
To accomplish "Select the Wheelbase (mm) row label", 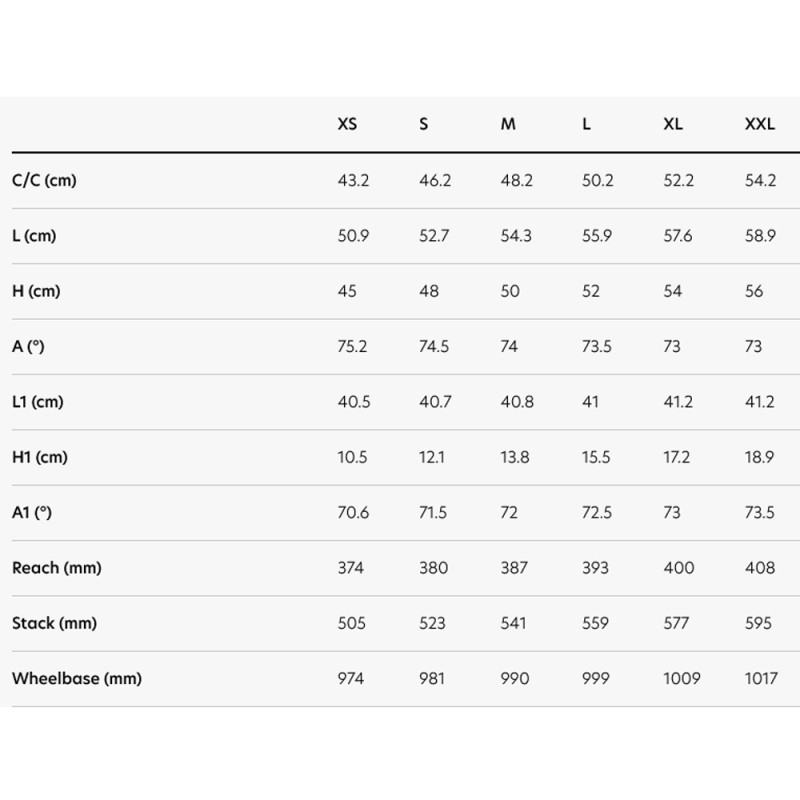I will pyautogui.click(x=77, y=679).
